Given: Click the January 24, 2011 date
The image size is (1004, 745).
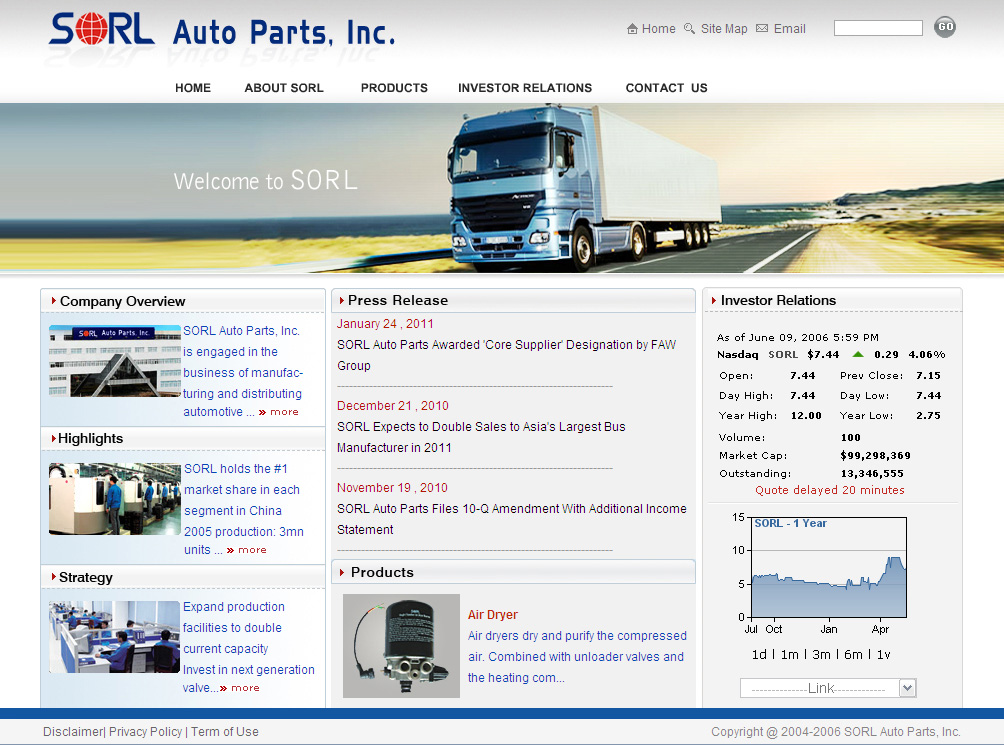Looking at the screenshot, I should pyautogui.click(x=385, y=324).
